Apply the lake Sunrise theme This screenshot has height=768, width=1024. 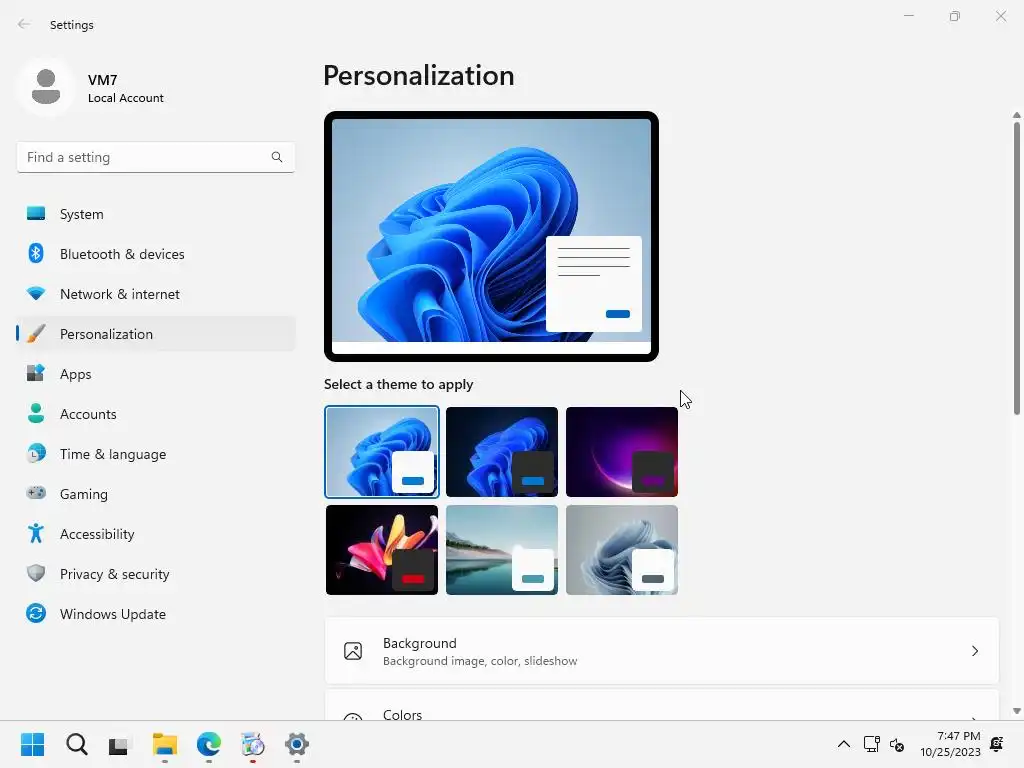(502, 550)
